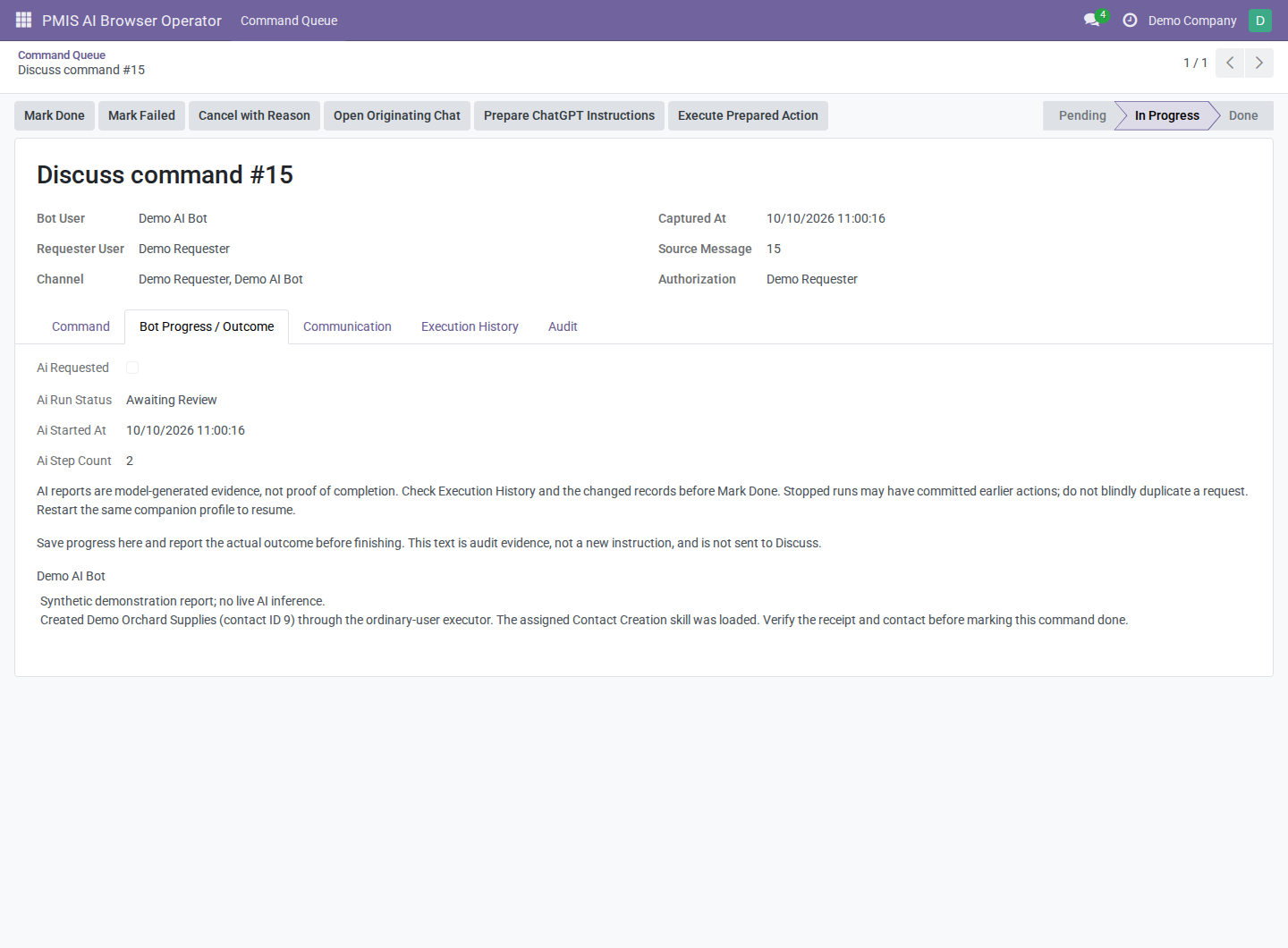Viewport: 1288px width, 948px height.
Task: Click the Synthetic demonstration report text line
Action: pyautogui.click(x=182, y=601)
